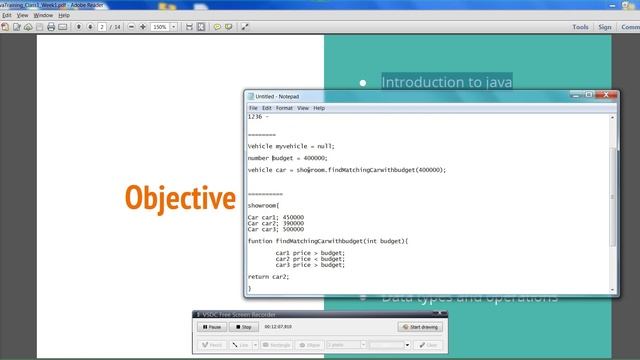Select the Rectangle drawing tool in recorder
640x360 pixels.
pyautogui.click(x=276, y=345)
